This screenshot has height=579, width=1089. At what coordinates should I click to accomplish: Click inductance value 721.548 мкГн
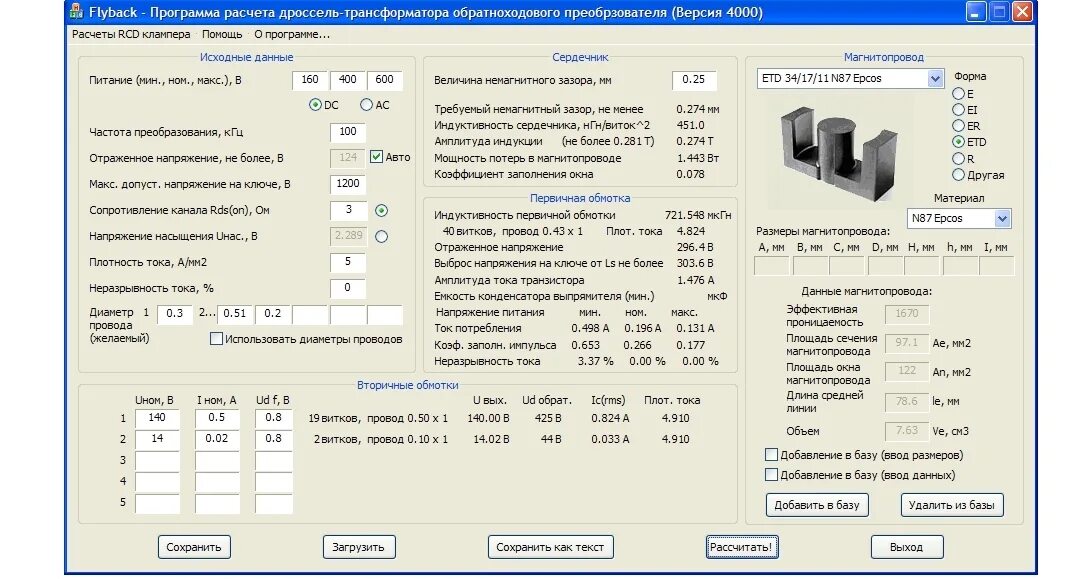click(698, 215)
